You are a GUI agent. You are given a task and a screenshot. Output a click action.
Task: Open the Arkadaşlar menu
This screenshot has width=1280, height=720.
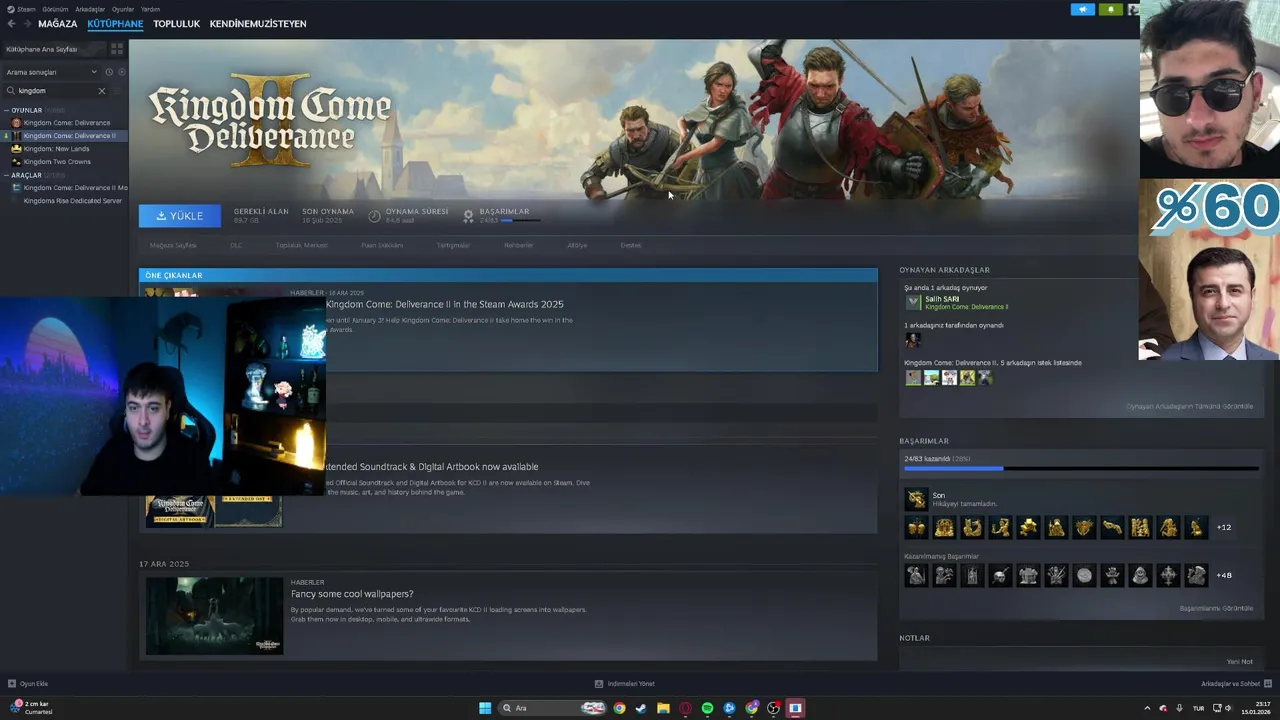[x=90, y=9]
